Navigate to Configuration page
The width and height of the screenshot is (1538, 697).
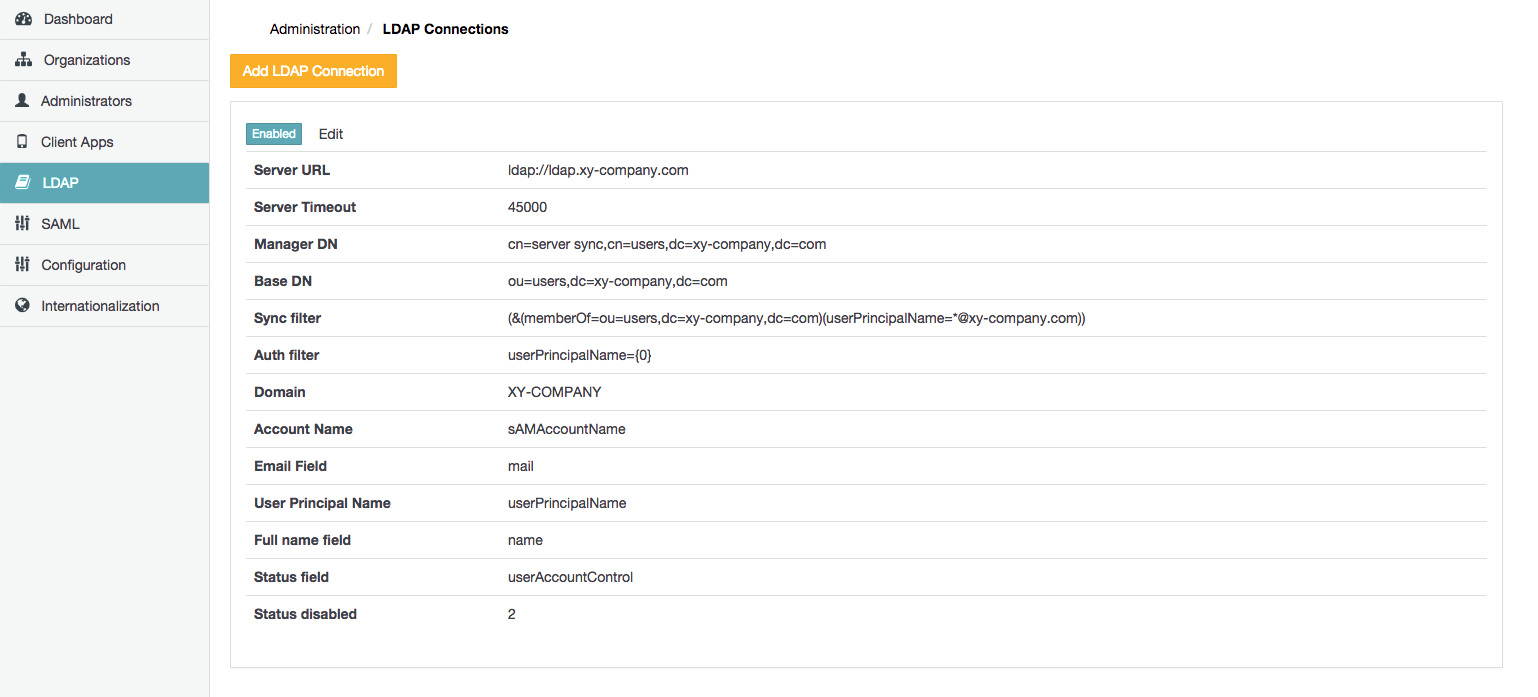[x=83, y=265]
